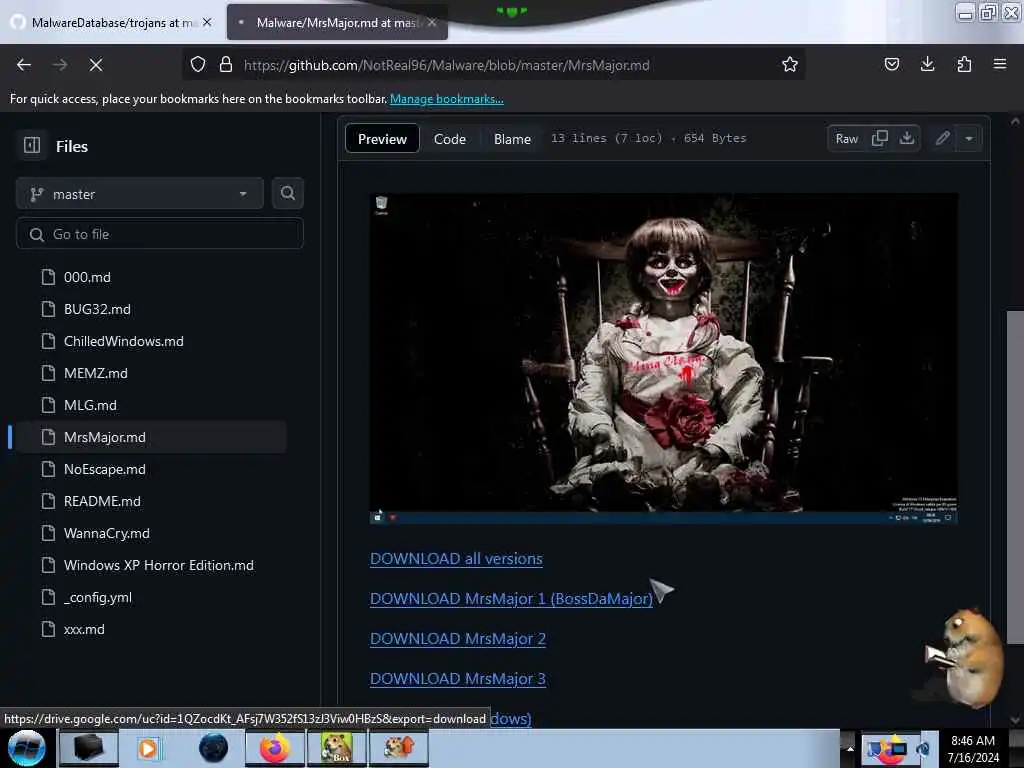Click the file icon next to 000.md
The image size is (1024, 768).
pyautogui.click(x=48, y=277)
